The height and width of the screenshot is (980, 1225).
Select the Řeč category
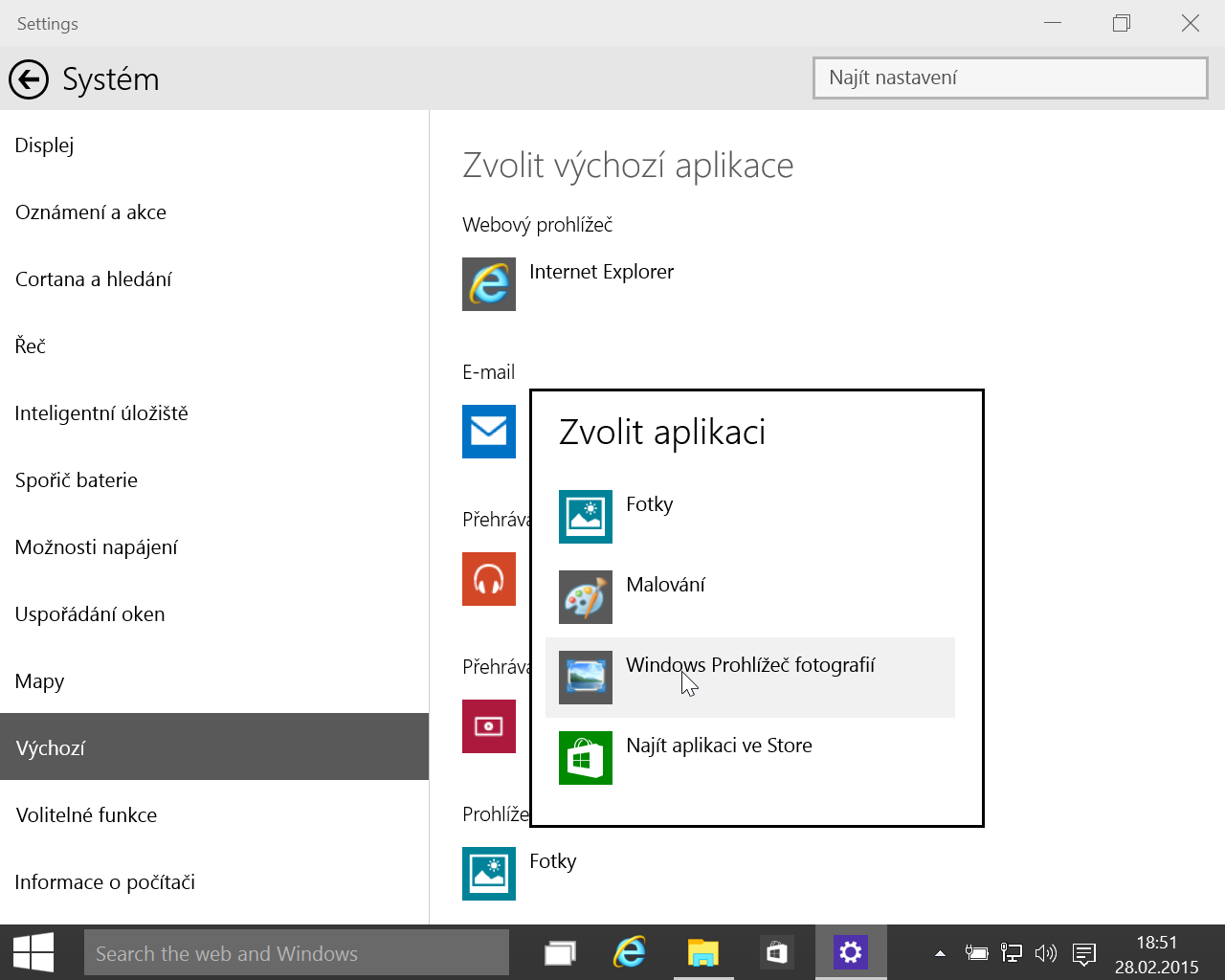(x=214, y=346)
